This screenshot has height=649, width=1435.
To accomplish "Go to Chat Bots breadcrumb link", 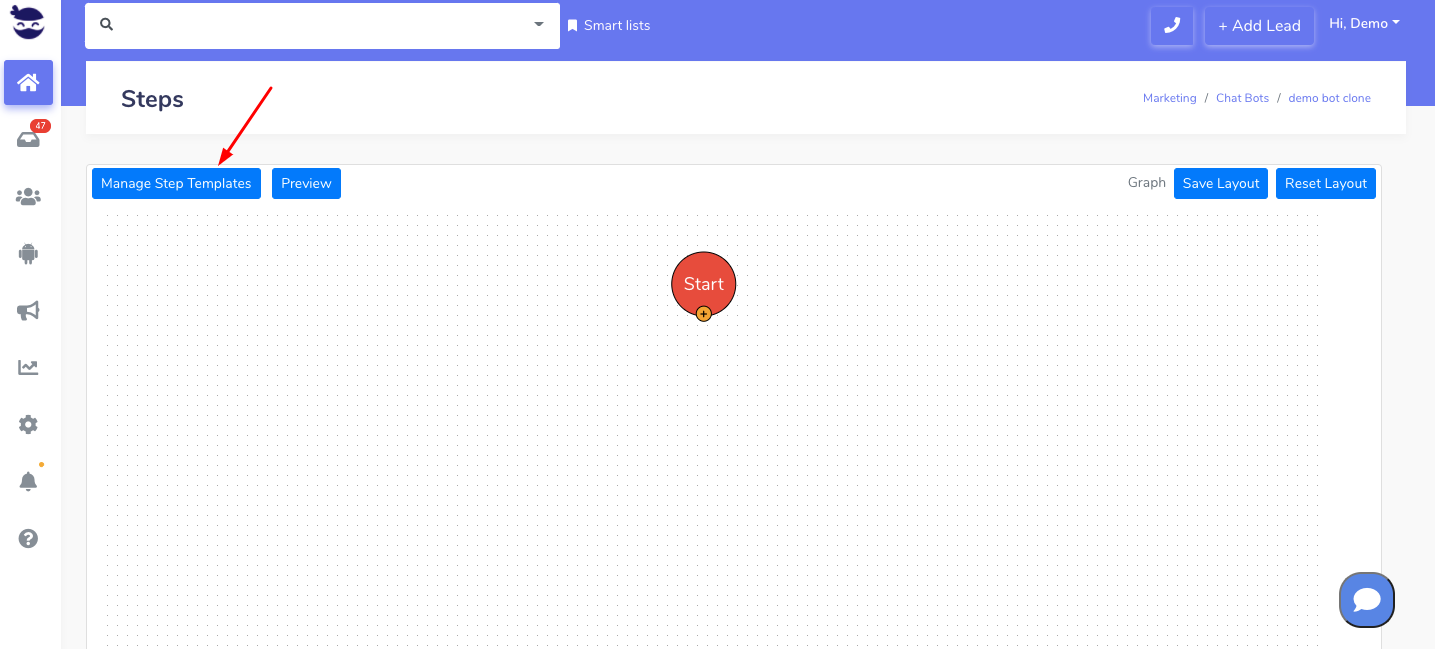I will point(1242,98).
